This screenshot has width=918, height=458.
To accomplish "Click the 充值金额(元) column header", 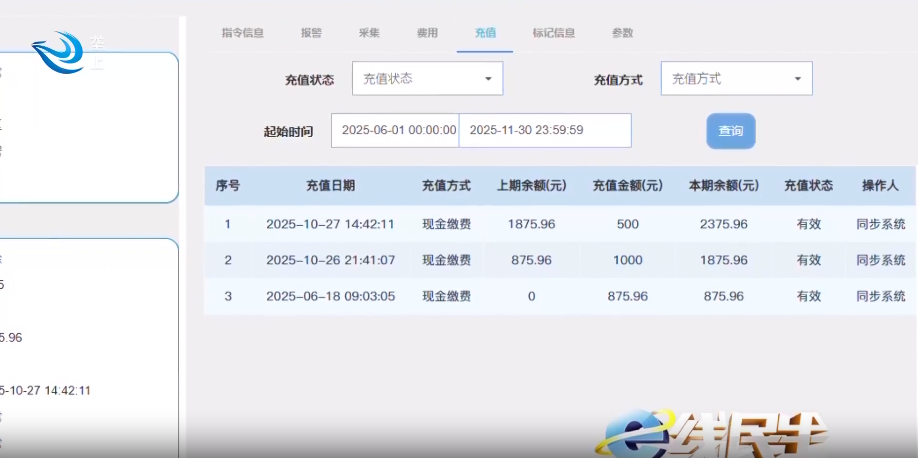I will [x=627, y=186].
